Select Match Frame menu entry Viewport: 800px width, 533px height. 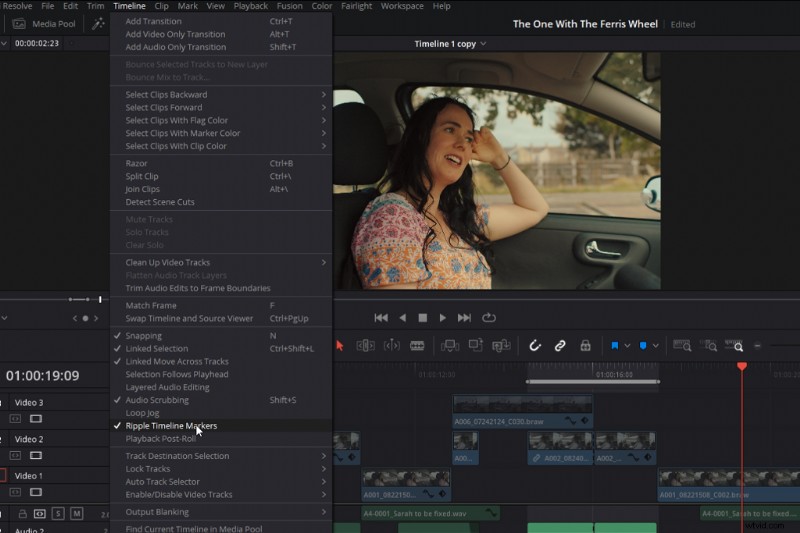(221, 305)
